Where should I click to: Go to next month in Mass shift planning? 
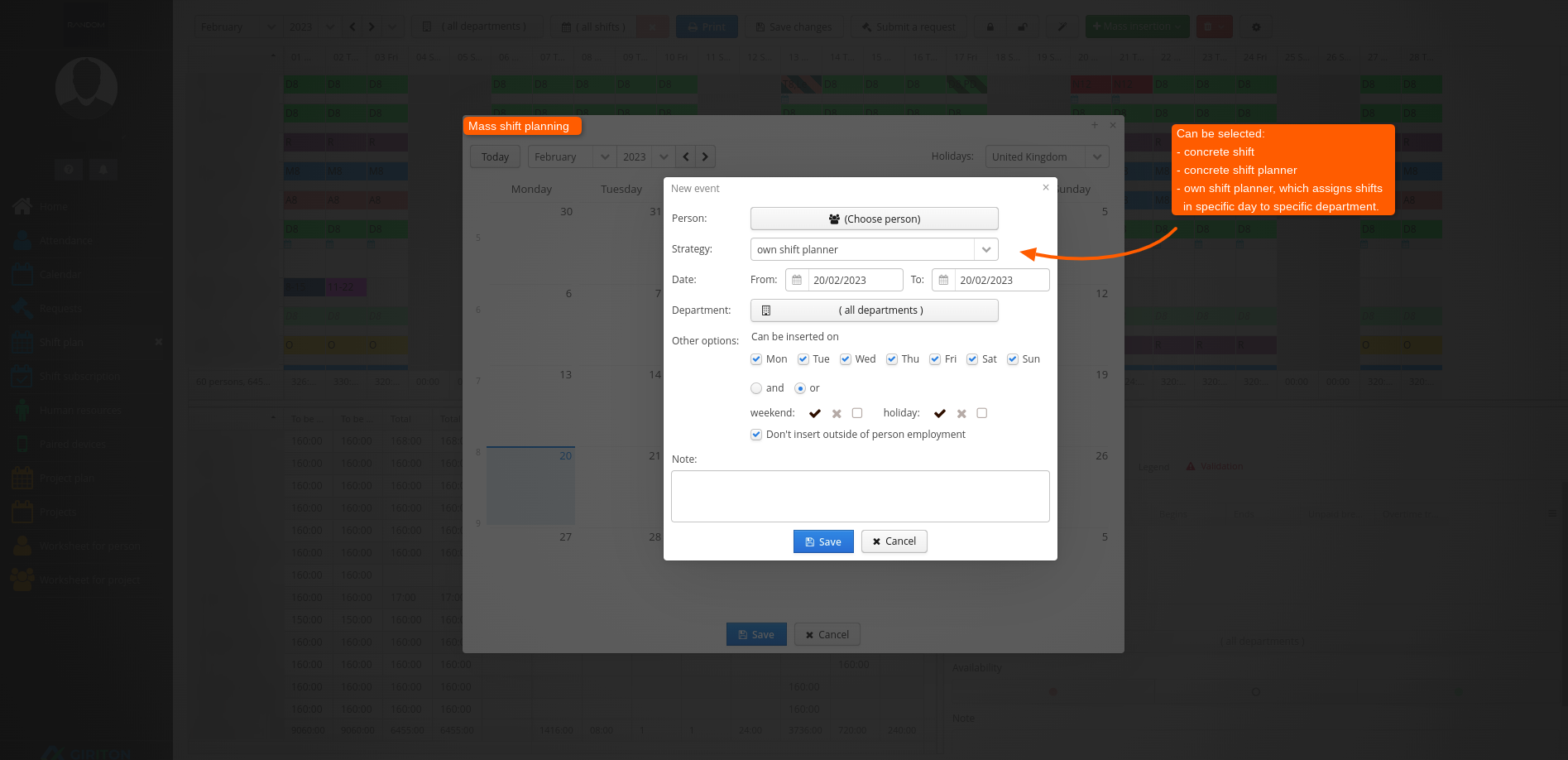pyautogui.click(x=705, y=156)
